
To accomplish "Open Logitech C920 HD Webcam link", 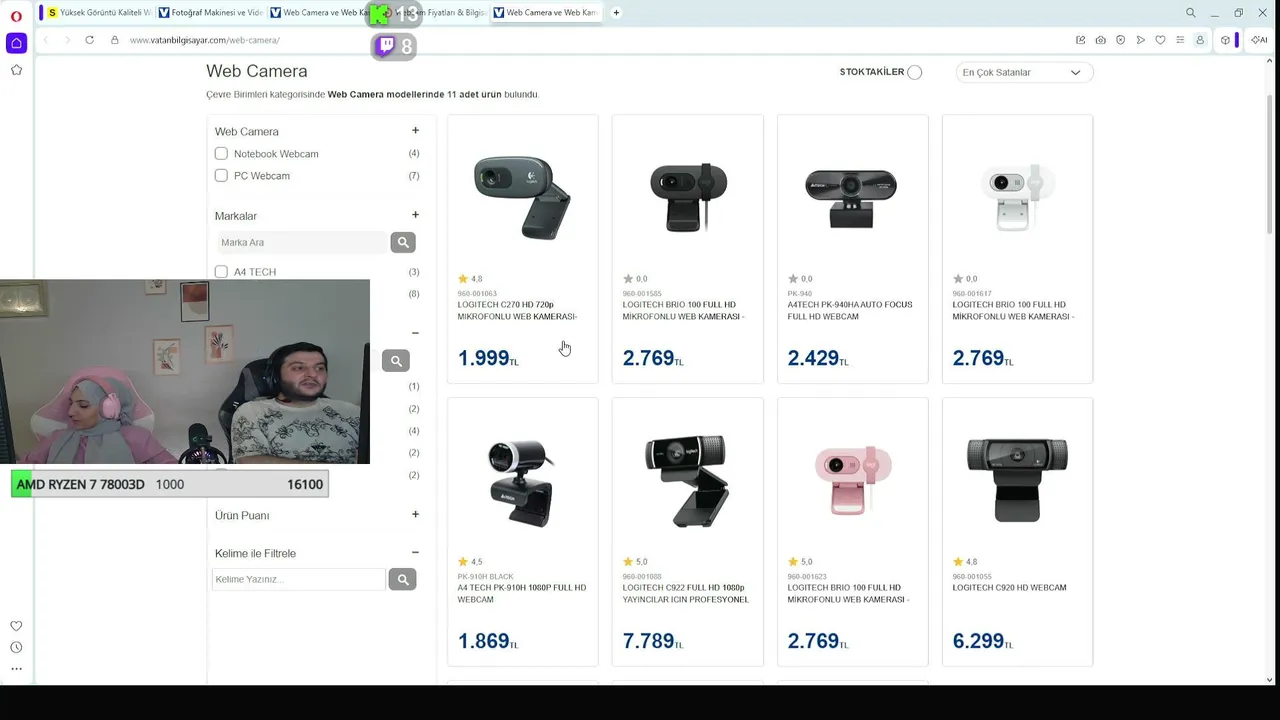I will coord(1009,588).
